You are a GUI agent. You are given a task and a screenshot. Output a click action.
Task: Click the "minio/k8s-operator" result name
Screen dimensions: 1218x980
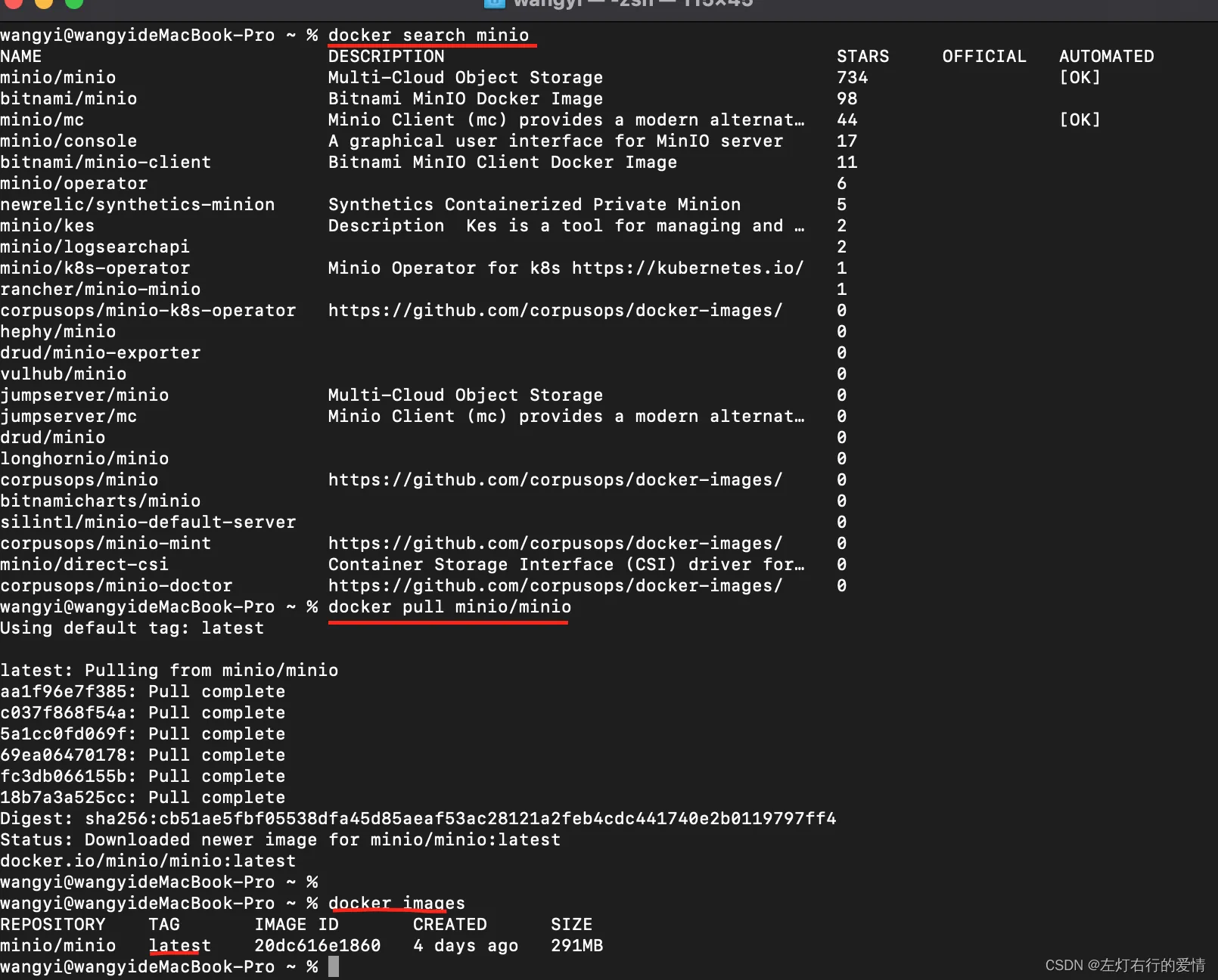point(95,268)
